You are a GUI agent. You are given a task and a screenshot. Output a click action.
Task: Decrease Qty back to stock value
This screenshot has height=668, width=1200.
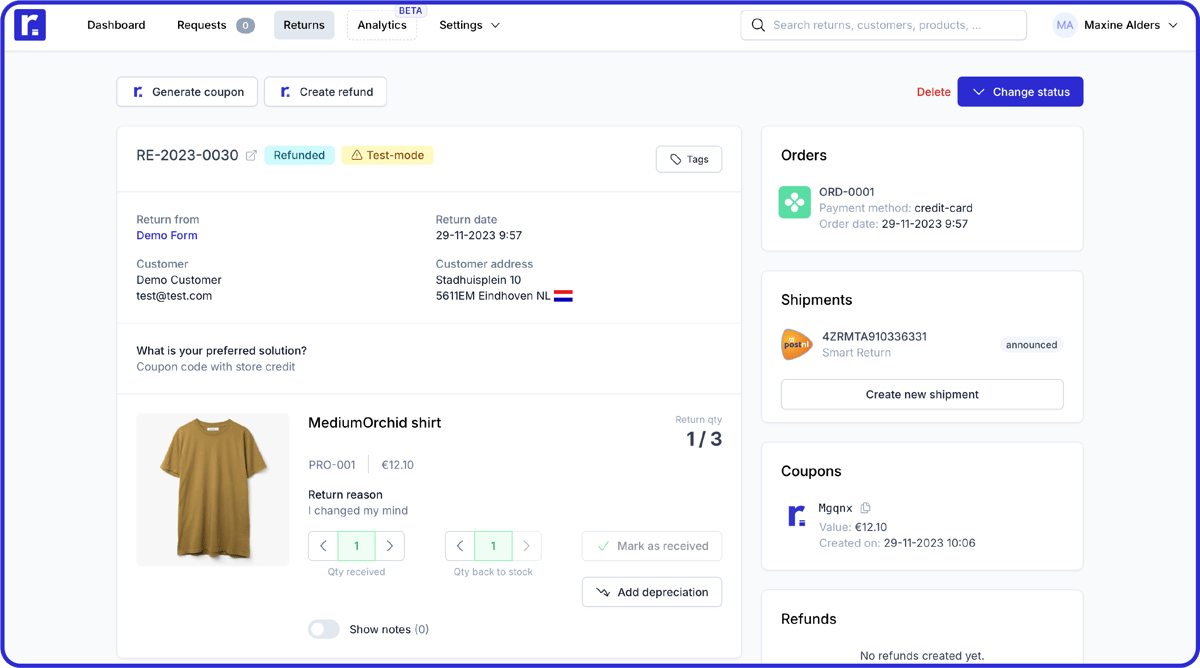(460, 546)
